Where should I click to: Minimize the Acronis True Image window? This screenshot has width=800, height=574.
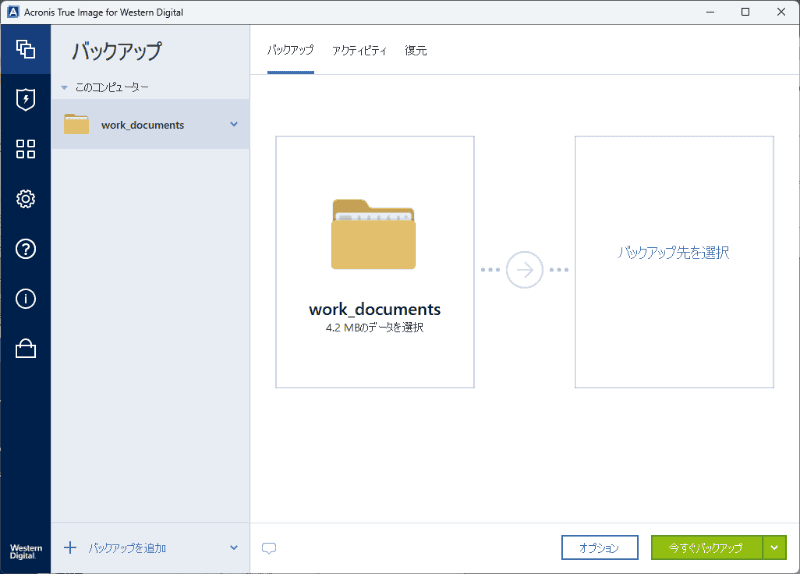coord(710,12)
